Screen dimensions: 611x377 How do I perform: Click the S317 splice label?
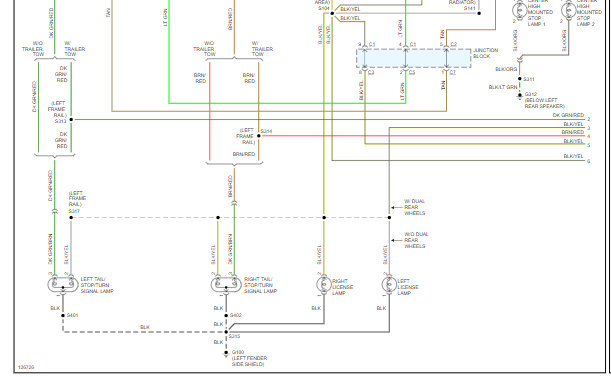tap(74, 211)
